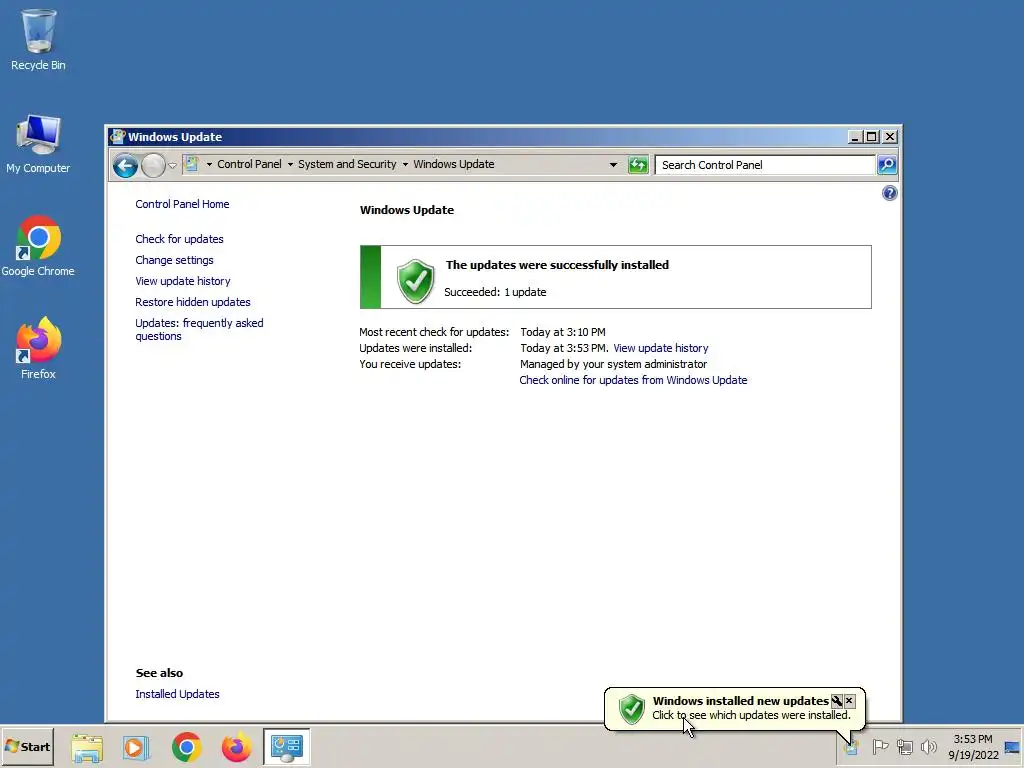Dismiss the Windows installed new updates balloon

click(x=849, y=701)
